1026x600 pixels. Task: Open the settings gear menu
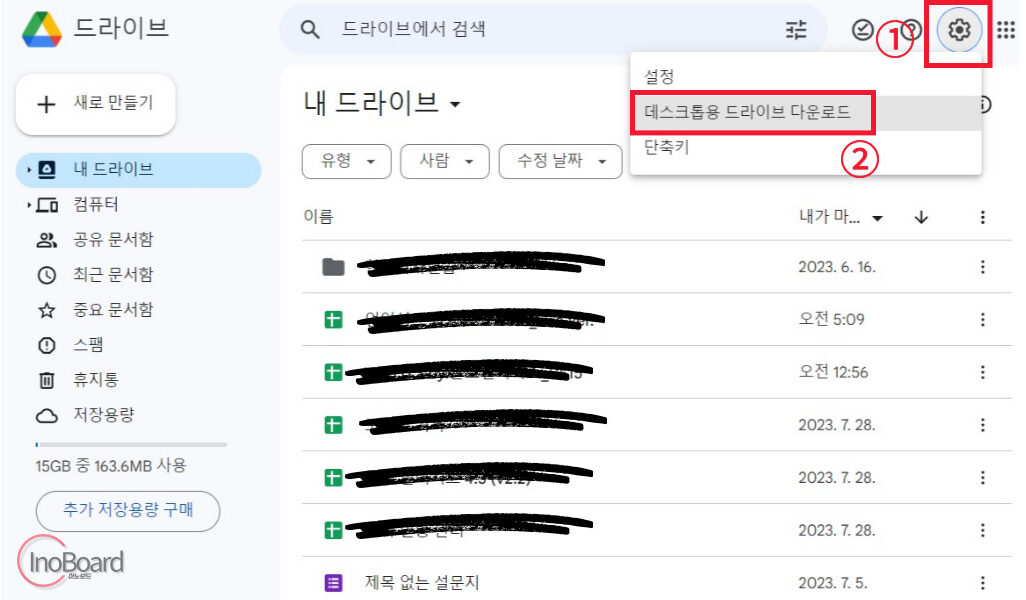click(959, 29)
